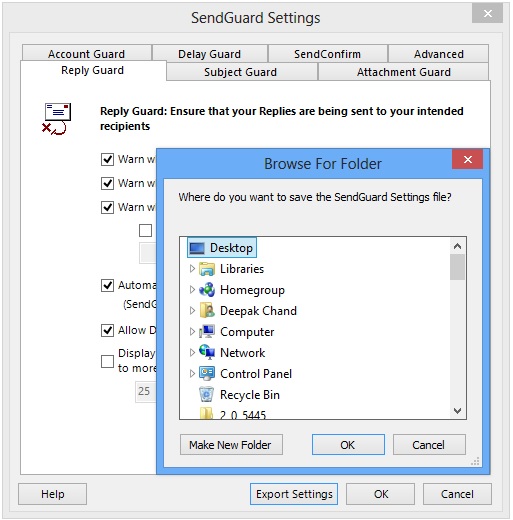This screenshot has width=513, height=520.
Task: Select the Deepak Chand user folder icon
Action: point(207,311)
